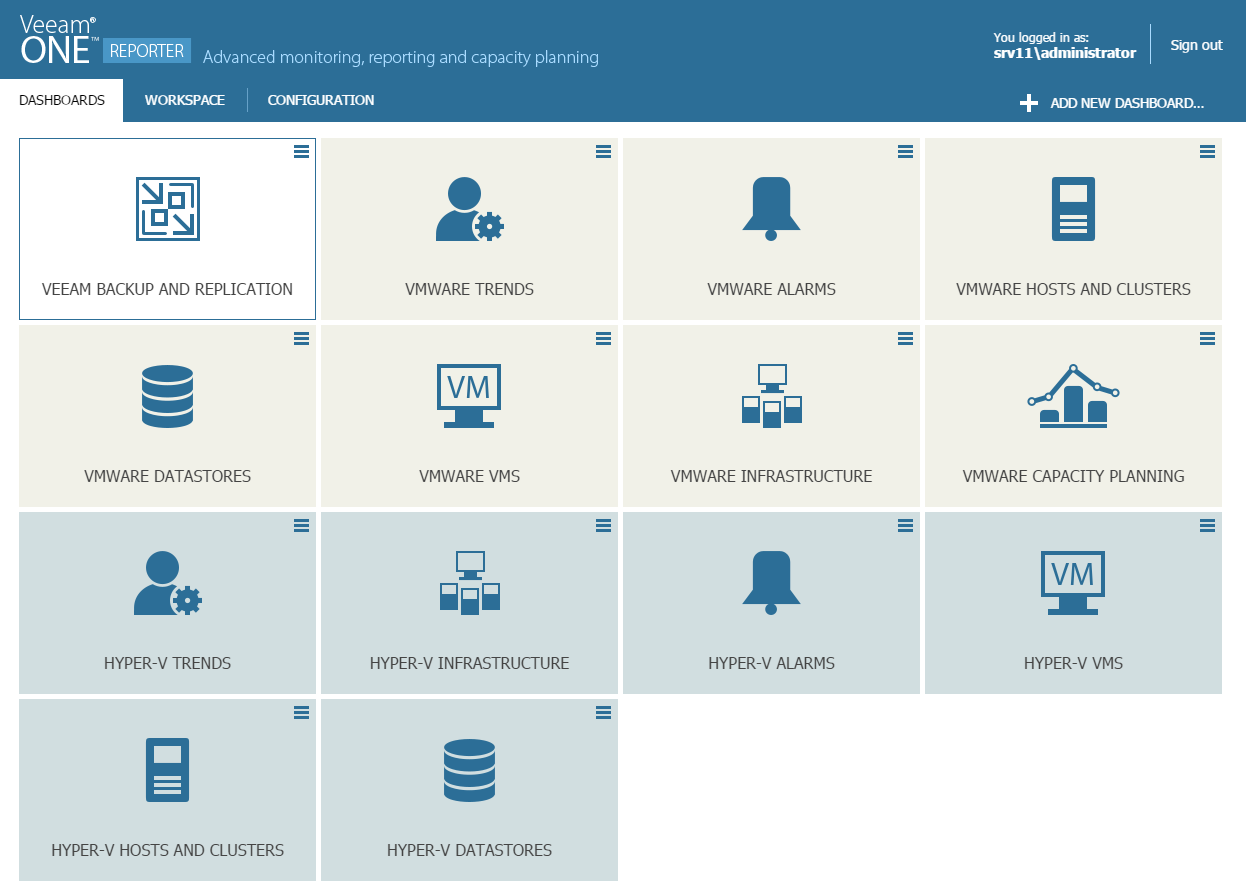The image size is (1246, 890).
Task: Click the VMware Capacity Planning label
Action: 1073,476
